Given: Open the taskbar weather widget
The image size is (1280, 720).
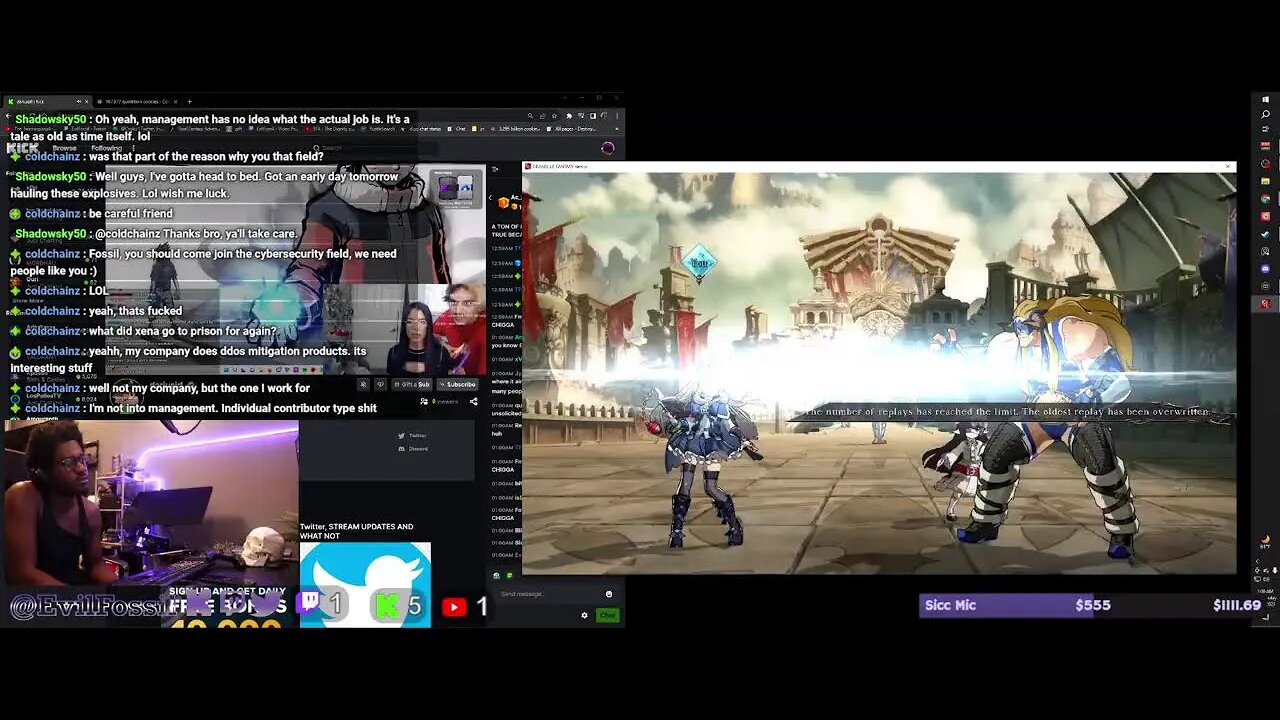Looking at the screenshot, I should 1265,540.
